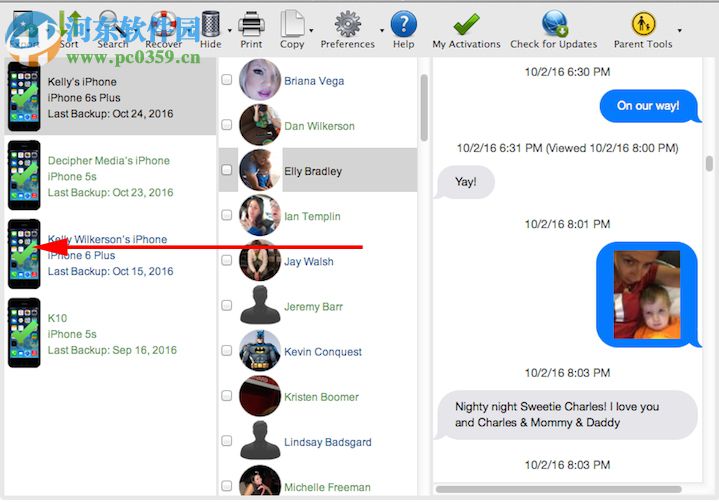Open Kristen Boomer conversation
This screenshot has height=502, width=719.
tap(318, 396)
